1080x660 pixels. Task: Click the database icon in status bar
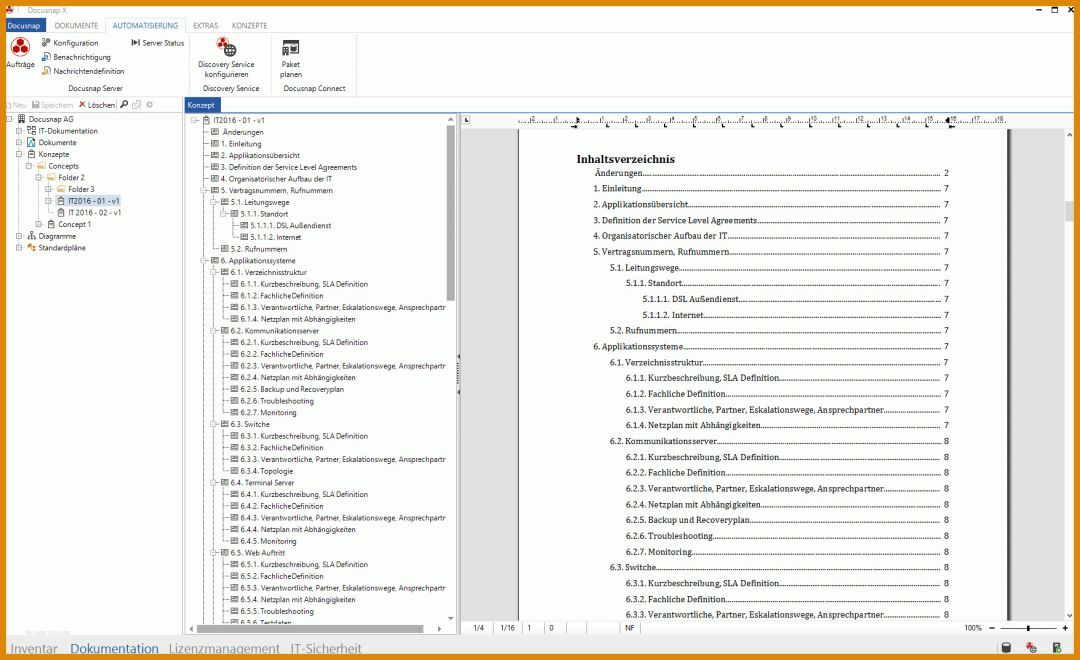pyautogui.click(x=1006, y=648)
